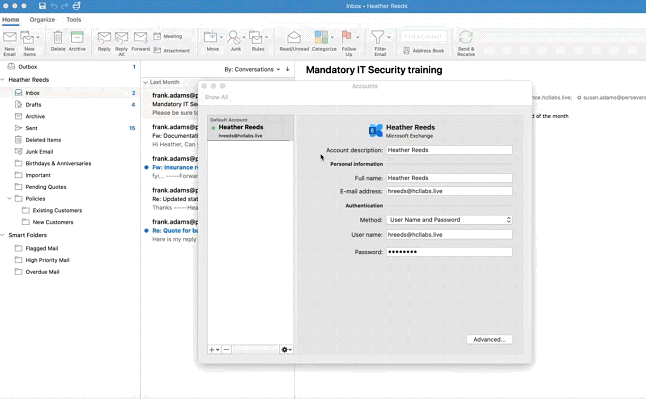This screenshot has height=399, width=646.
Task: Click the Password field
Action: click(449, 252)
